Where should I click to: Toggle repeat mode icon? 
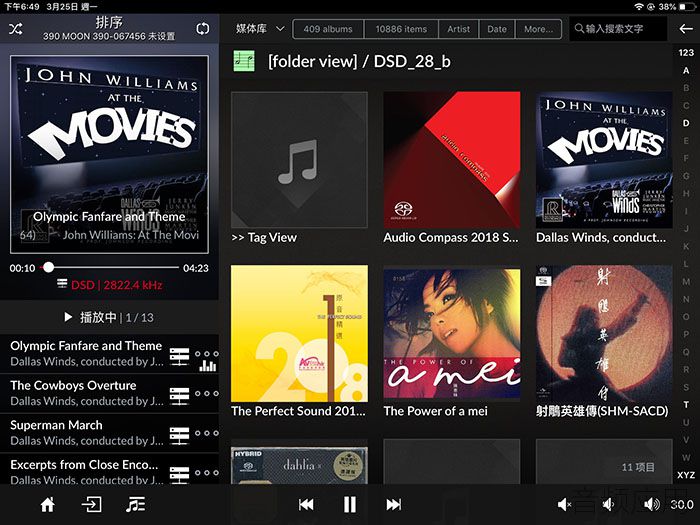(x=203, y=29)
